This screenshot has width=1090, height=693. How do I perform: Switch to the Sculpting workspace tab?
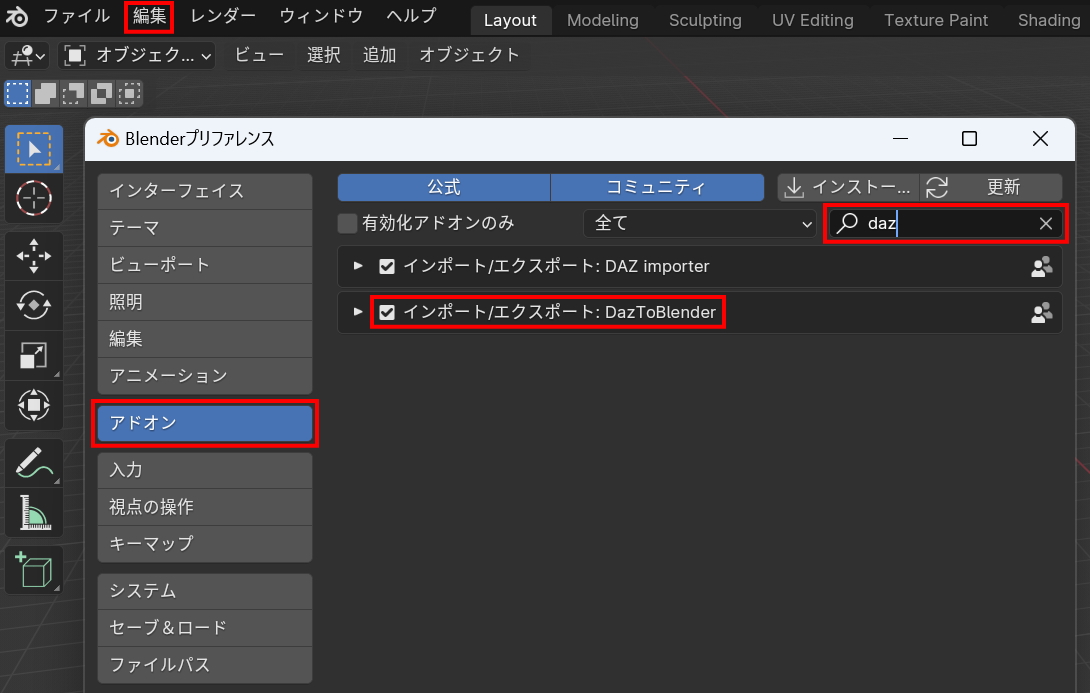coord(705,20)
